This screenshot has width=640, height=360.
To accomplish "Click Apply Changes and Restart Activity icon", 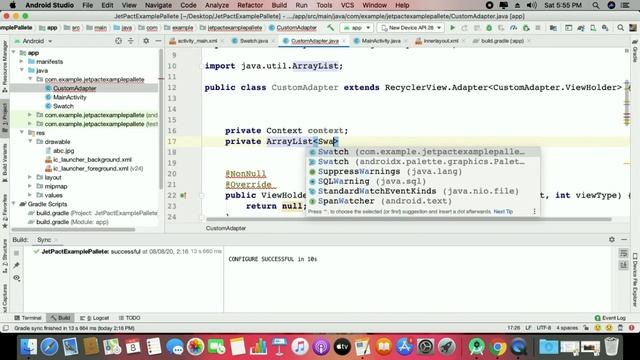I will click(x=464, y=28).
